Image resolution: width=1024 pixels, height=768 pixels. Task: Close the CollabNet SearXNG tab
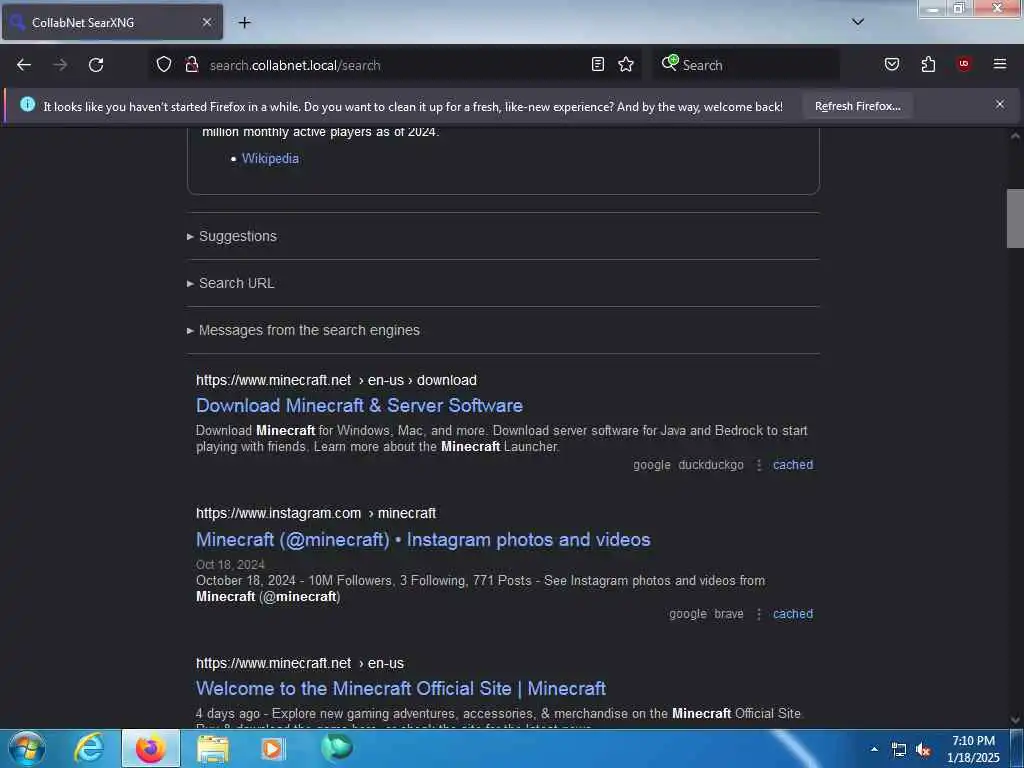pyautogui.click(x=207, y=22)
